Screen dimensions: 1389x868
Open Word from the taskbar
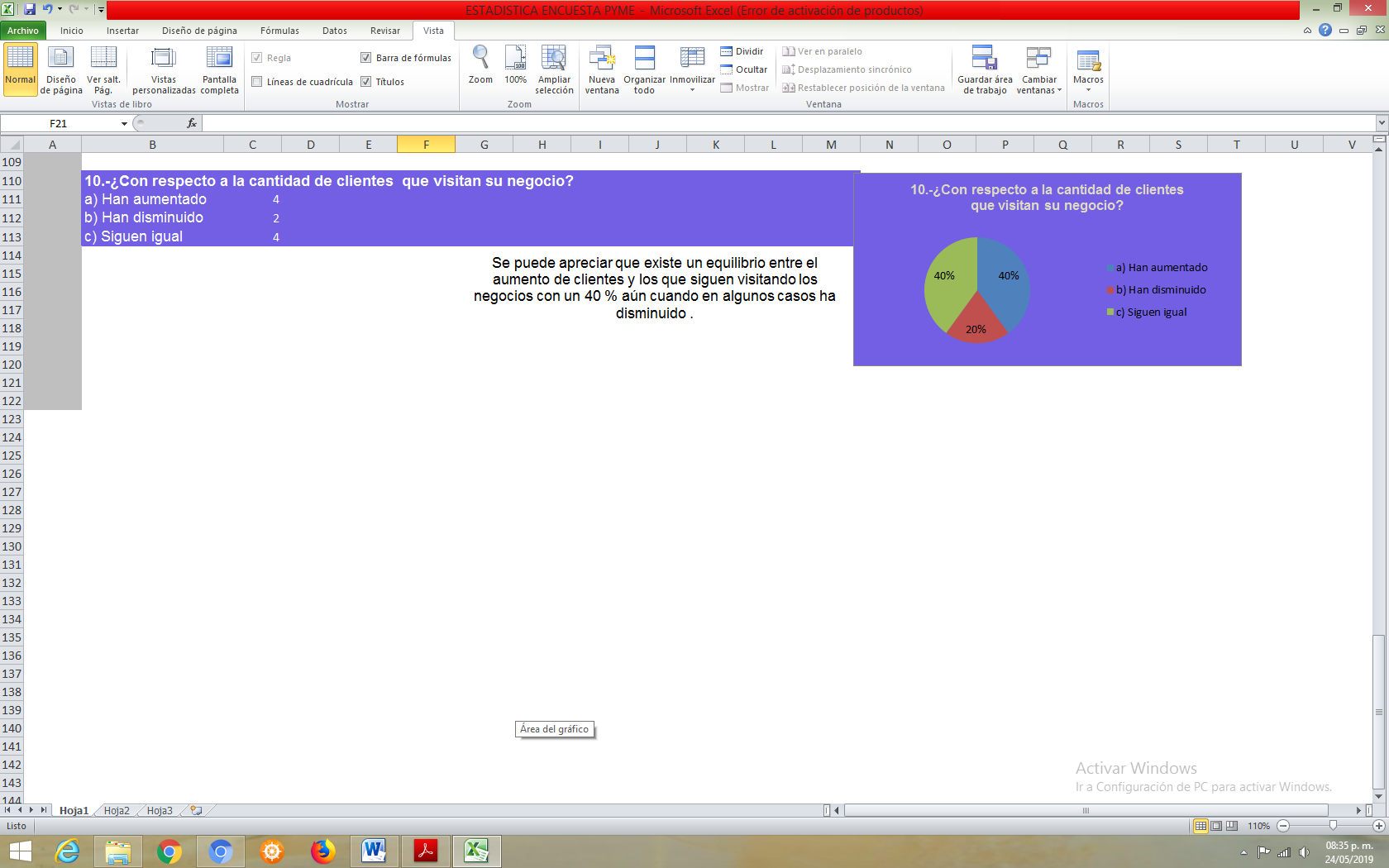[374, 851]
